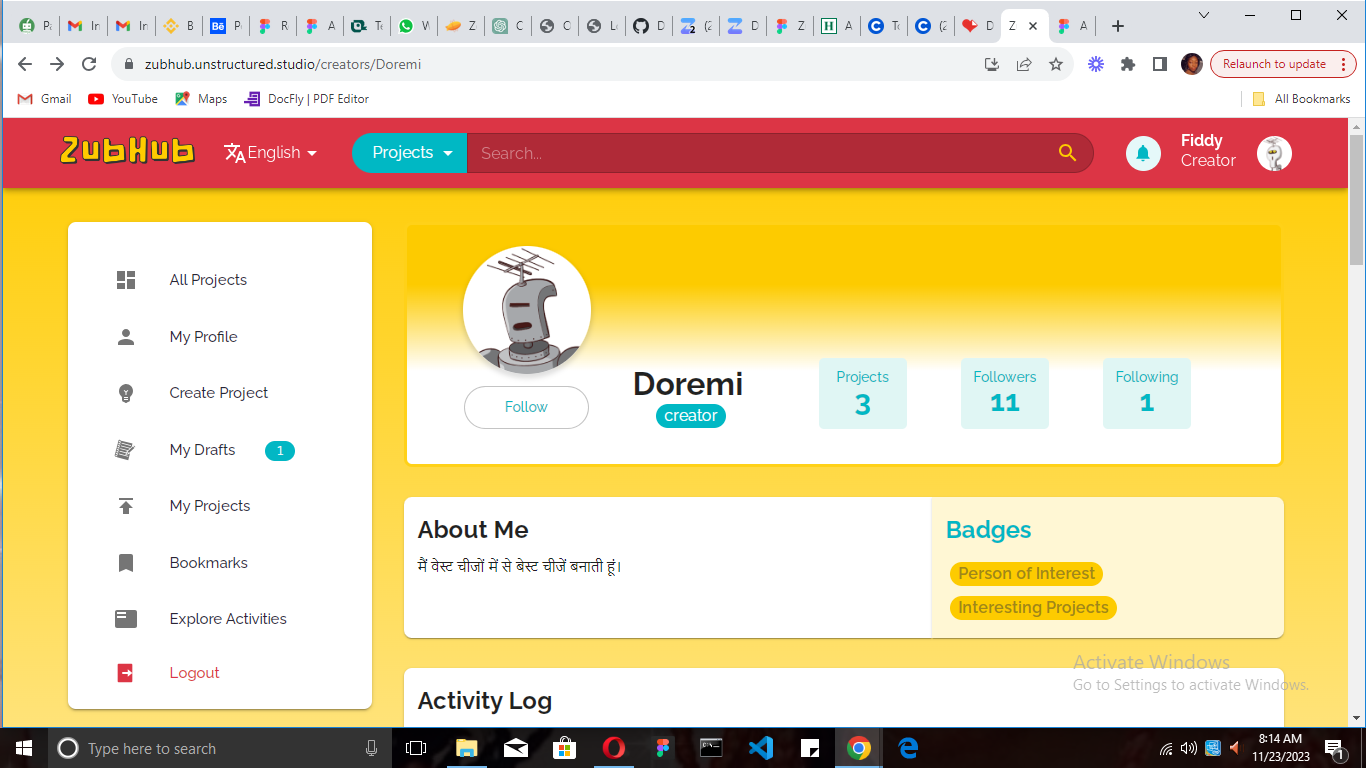Viewport: 1366px width, 768px height.
Task: Open the Following count tile
Action: click(x=1147, y=393)
